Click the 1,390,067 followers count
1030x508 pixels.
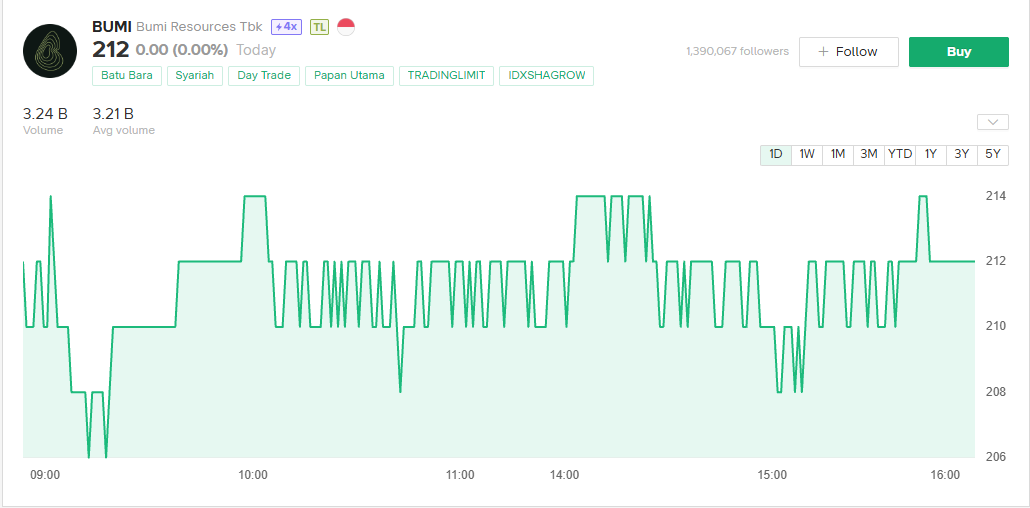point(737,51)
